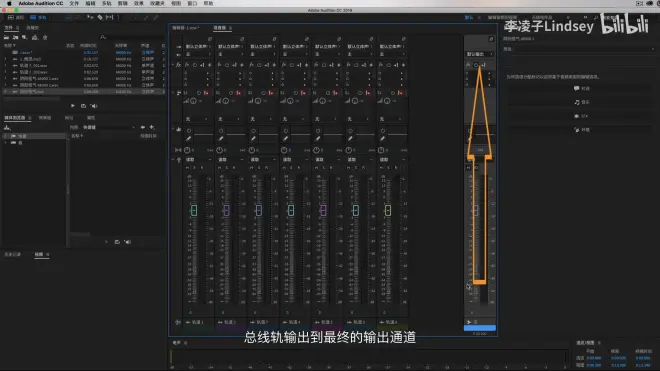Open the 文件 menu in the menu bar

(x=74, y=3)
